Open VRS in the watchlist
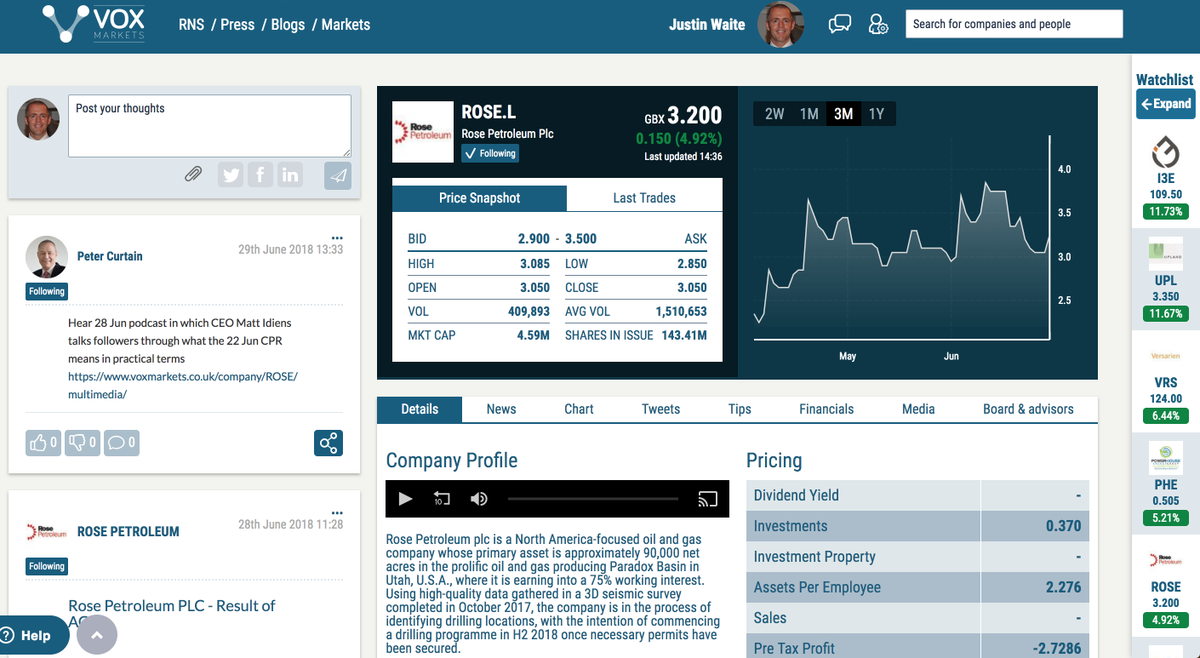The height and width of the screenshot is (658, 1200). pyautogui.click(x=1166, y=384)
